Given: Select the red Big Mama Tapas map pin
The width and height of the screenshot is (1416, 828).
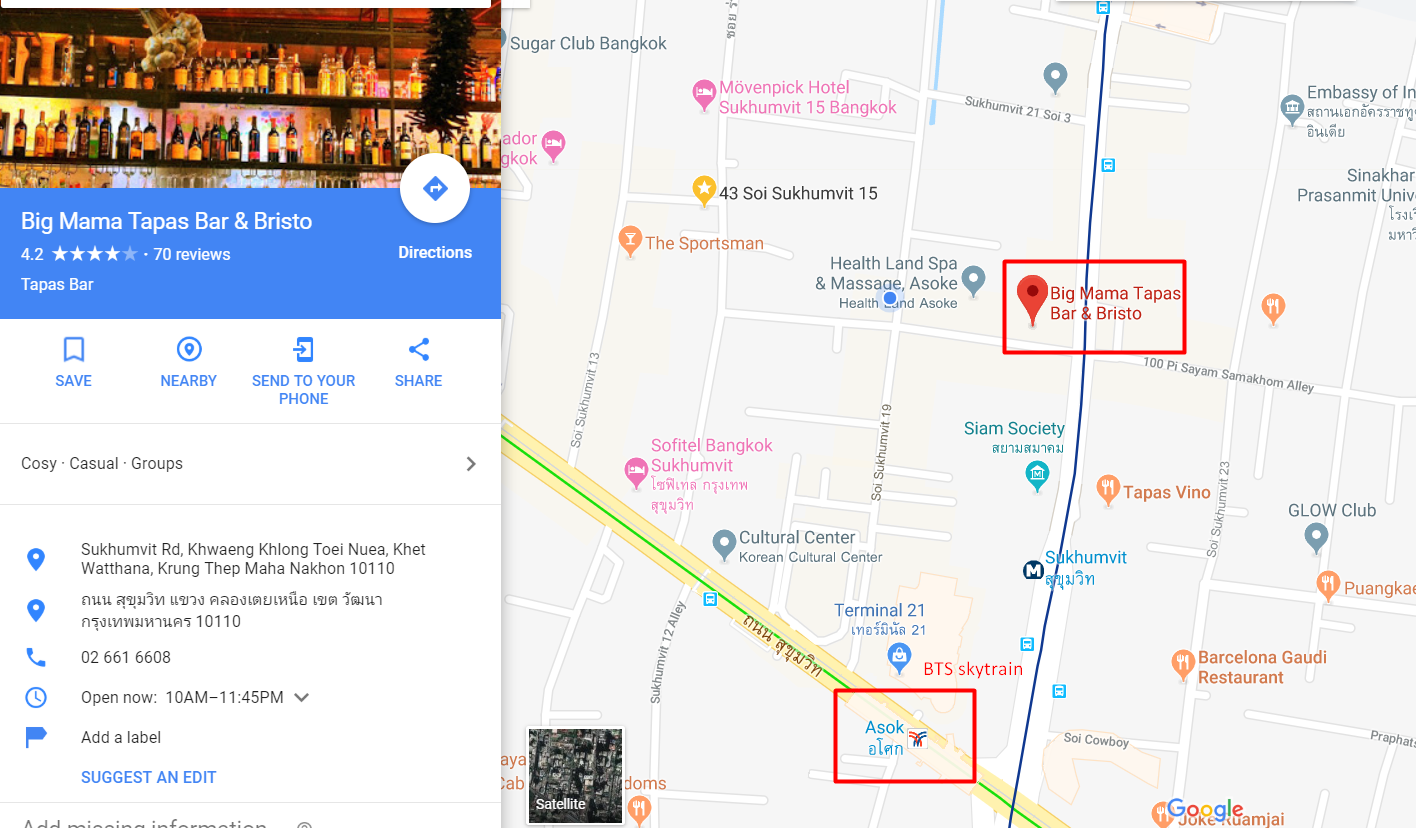Looking at the screenshot, I should click(x=1032, y=300).
